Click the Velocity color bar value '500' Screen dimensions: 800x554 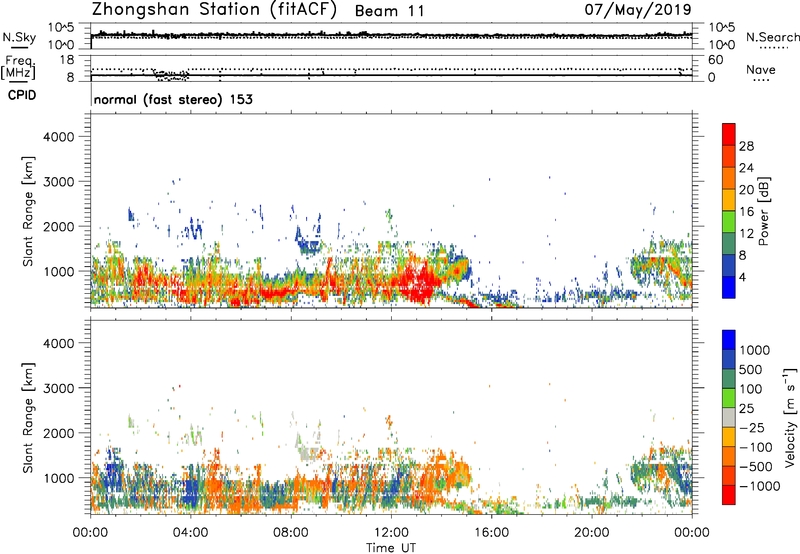click(x=751, y=370)
